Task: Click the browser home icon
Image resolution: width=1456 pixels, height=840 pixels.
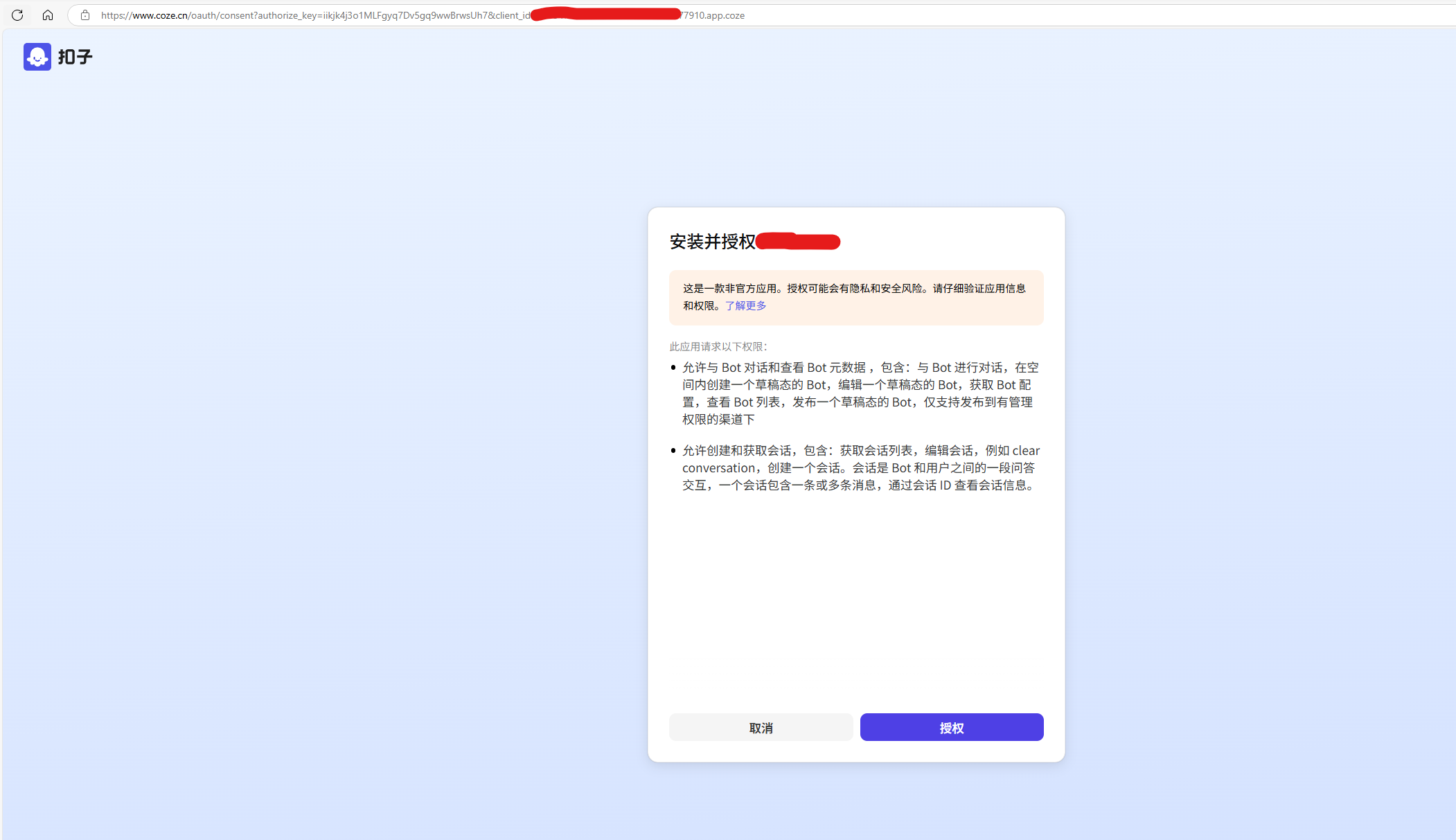Action: tap(47, 15)
